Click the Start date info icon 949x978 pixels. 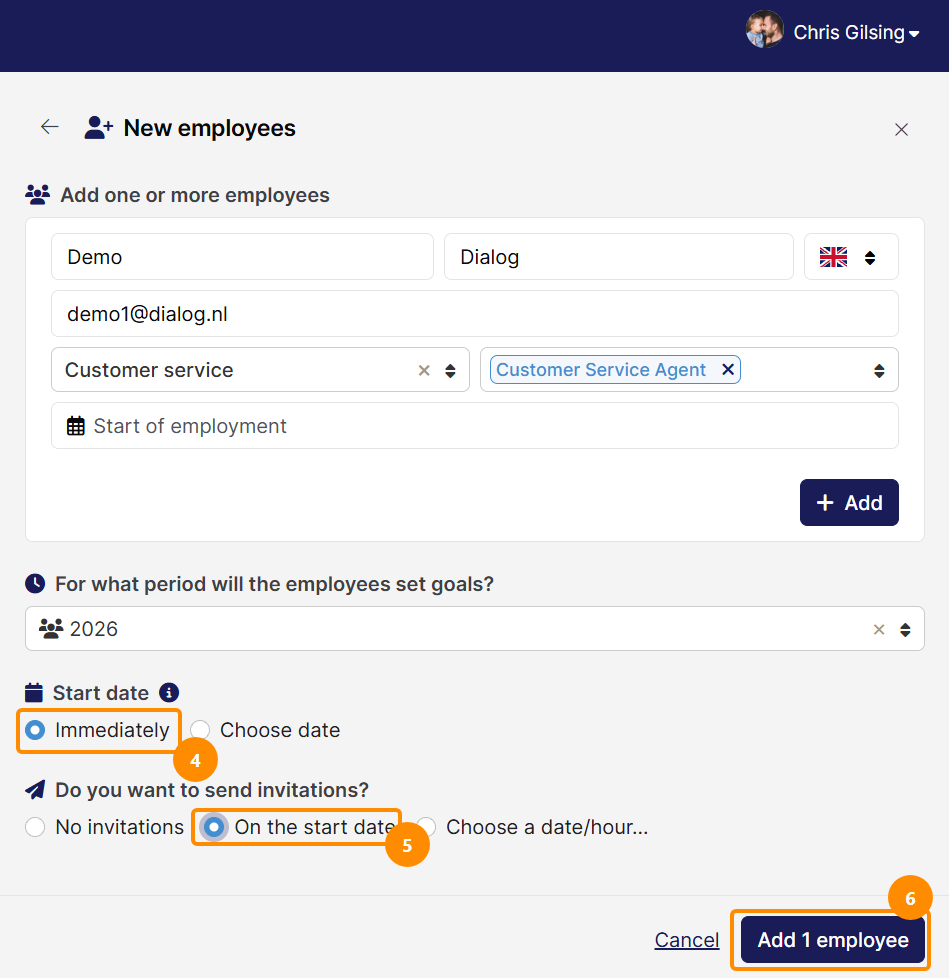169,692
